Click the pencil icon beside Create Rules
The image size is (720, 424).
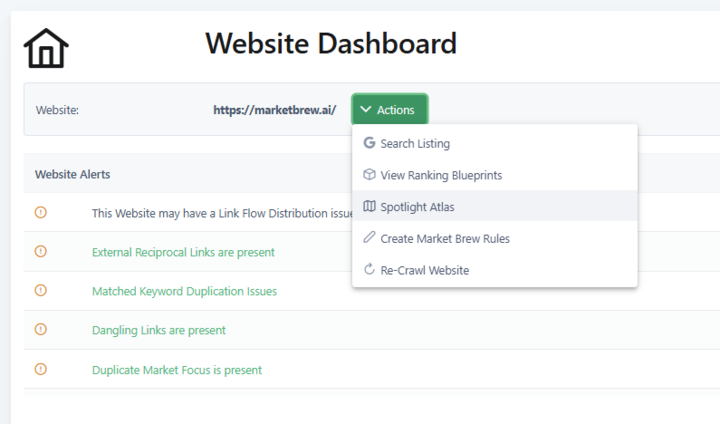point(369,237)
